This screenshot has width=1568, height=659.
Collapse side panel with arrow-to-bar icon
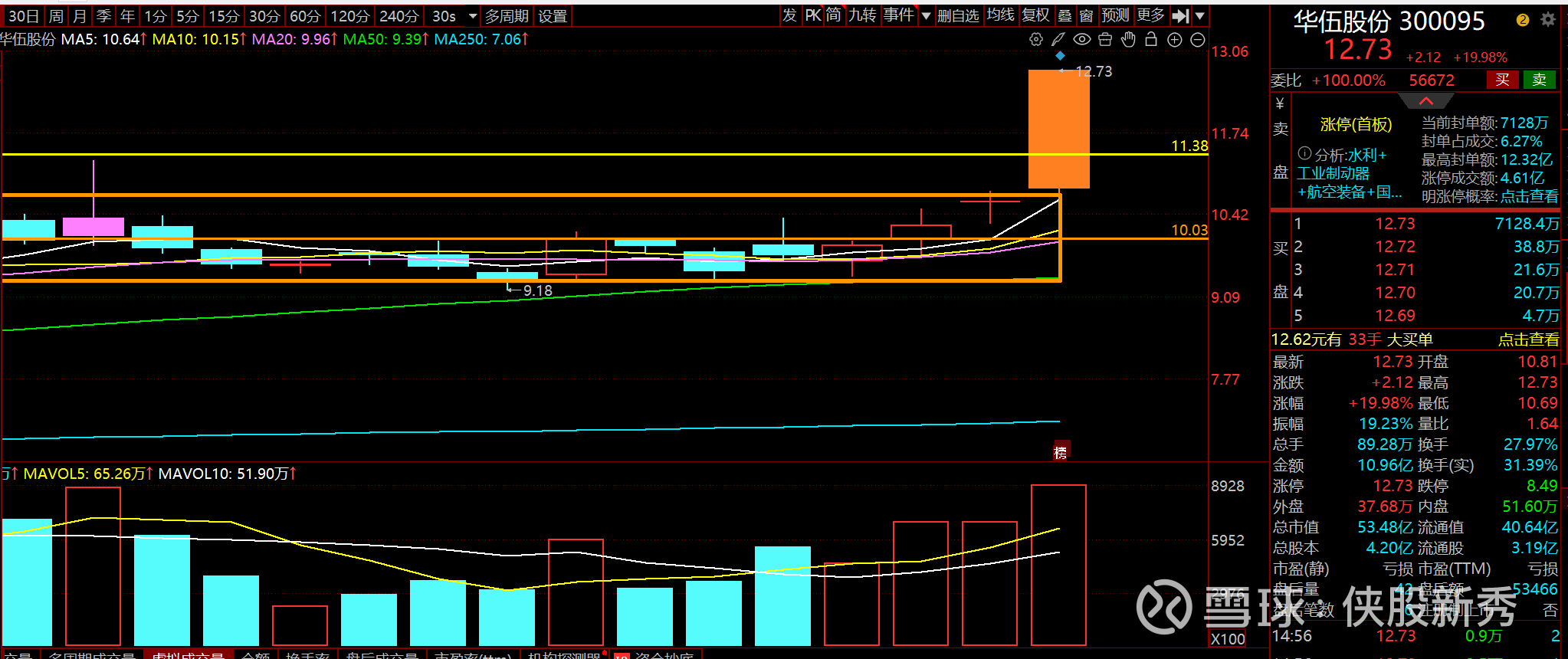[1181, 15]
